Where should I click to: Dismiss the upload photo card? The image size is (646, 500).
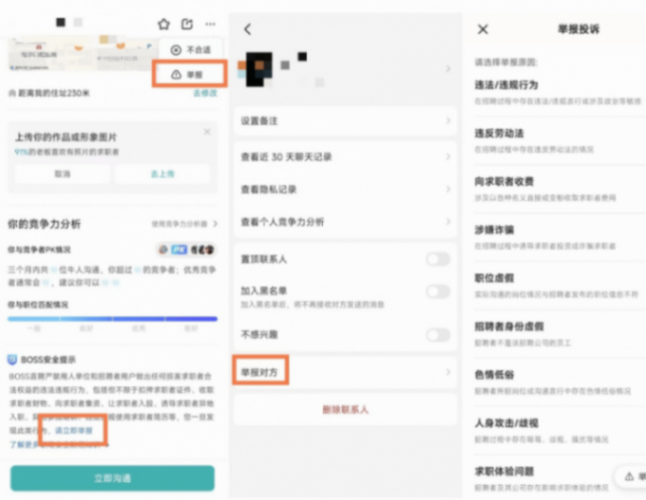(x=207, y=132)
